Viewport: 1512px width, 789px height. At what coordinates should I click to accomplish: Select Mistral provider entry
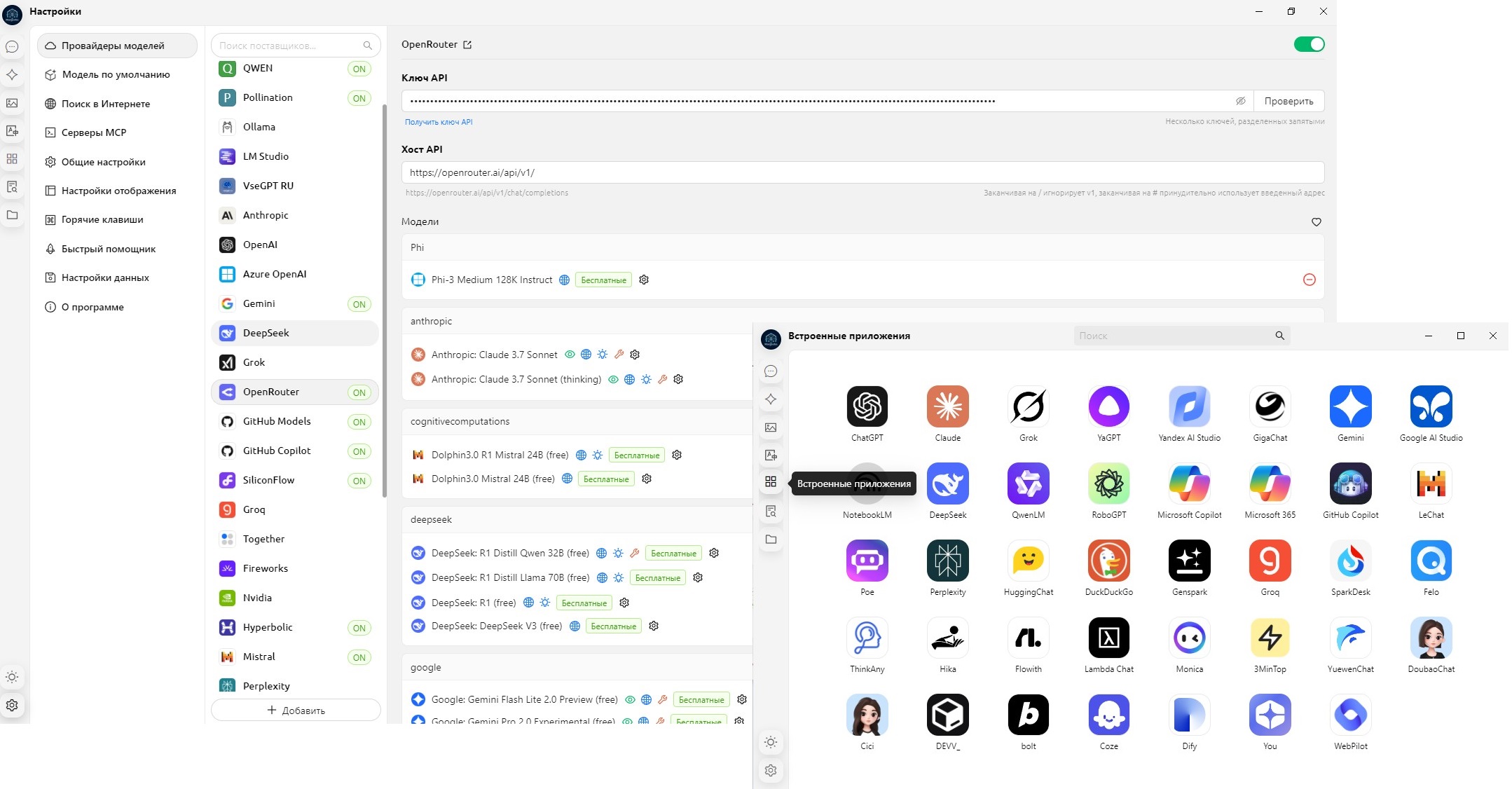[295, 657]
